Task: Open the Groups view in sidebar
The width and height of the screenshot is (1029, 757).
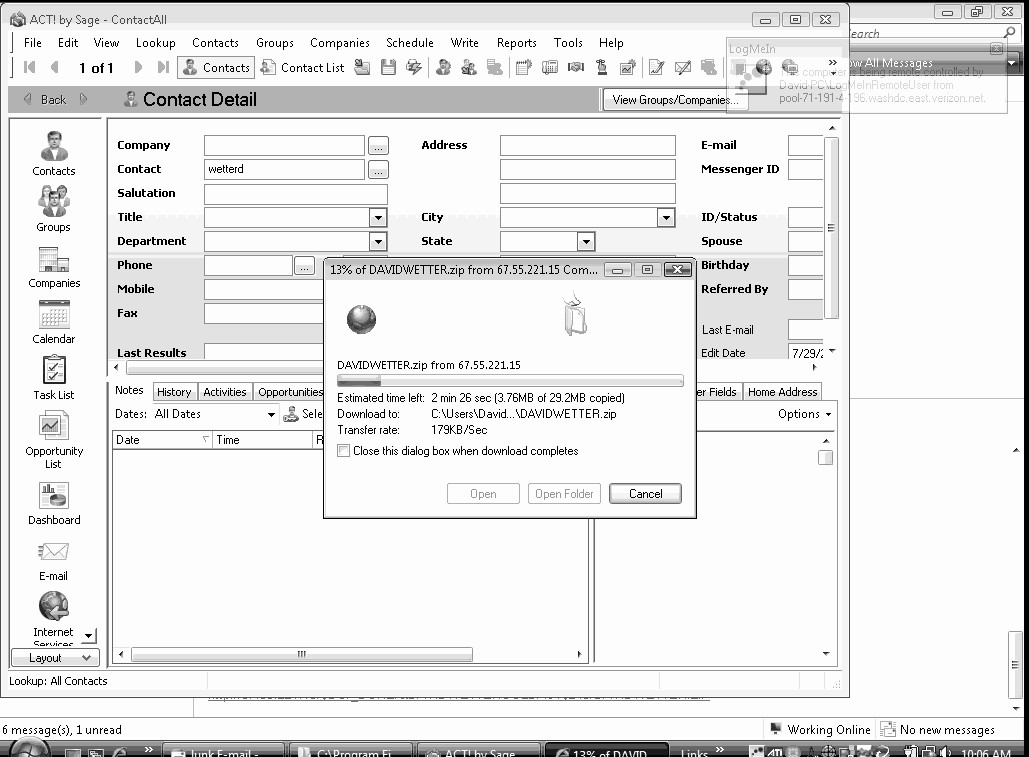Action: click(54, 209)
